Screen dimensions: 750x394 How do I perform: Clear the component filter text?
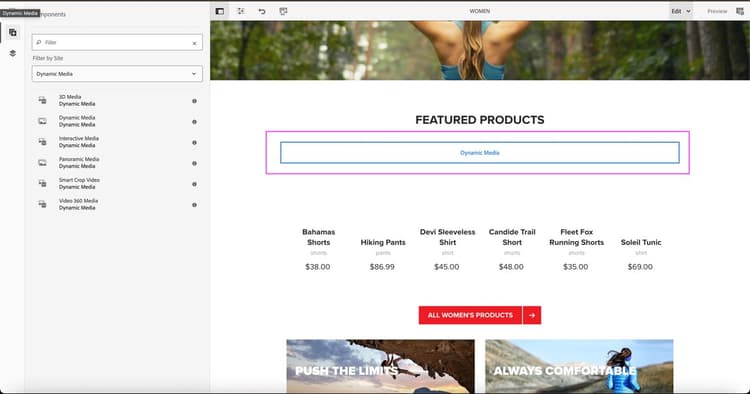194,43
